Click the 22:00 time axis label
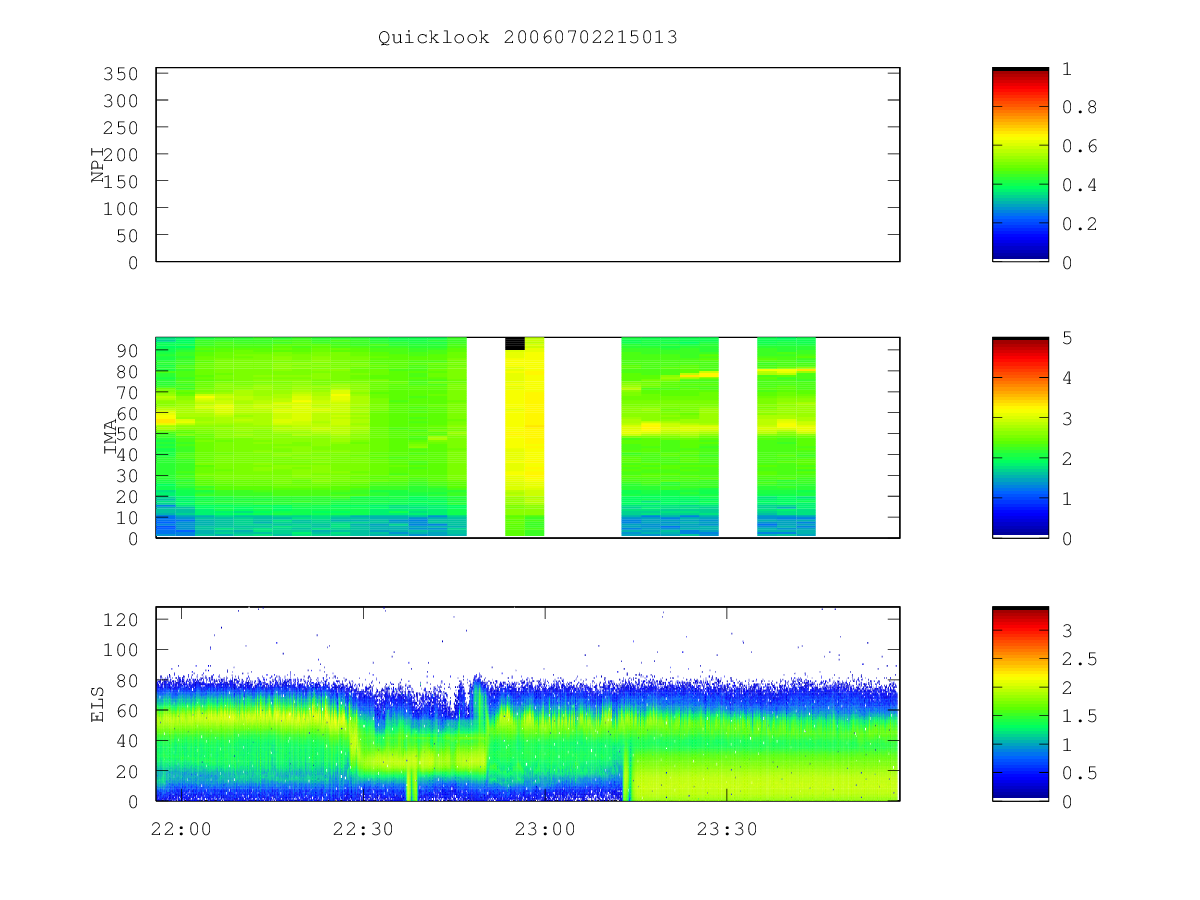This screenshot has height=900, width=1200. [180, 828]
